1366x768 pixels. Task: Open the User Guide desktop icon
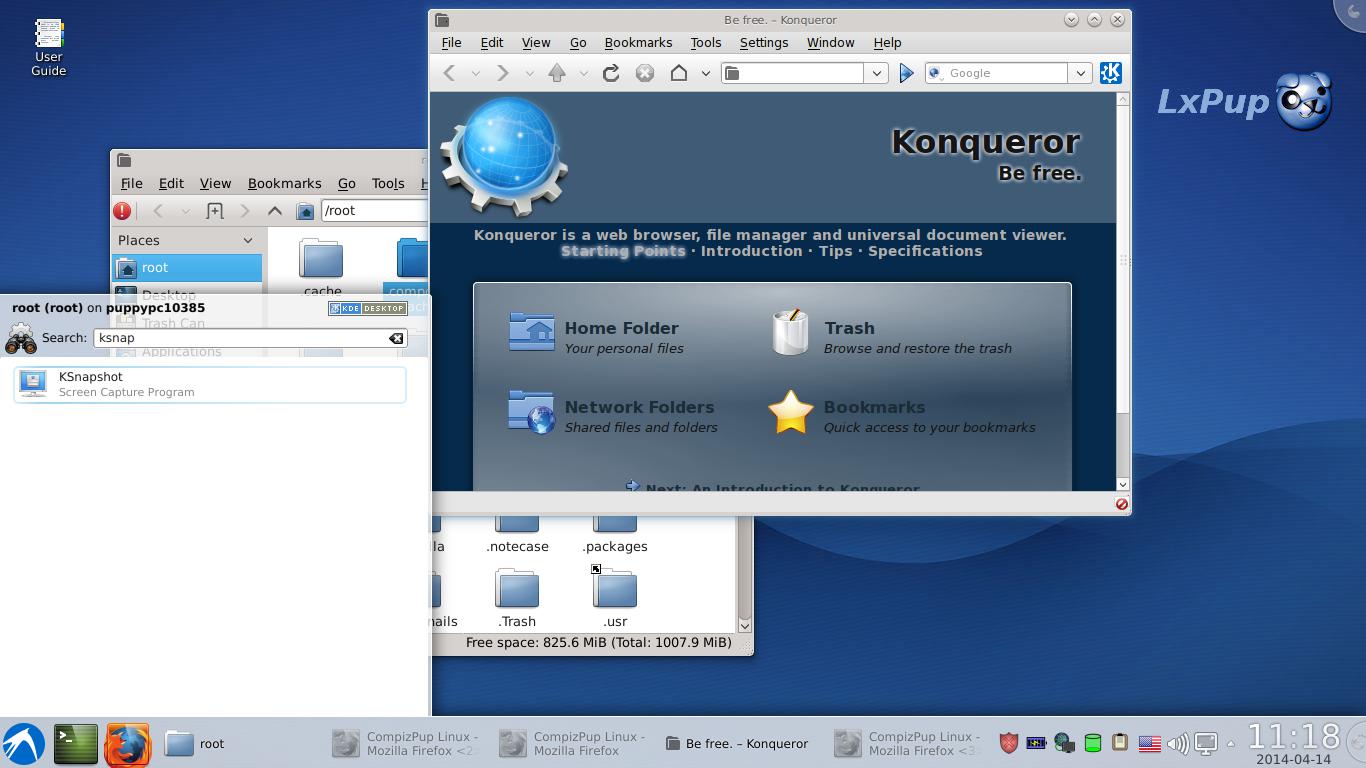point(49,48)
